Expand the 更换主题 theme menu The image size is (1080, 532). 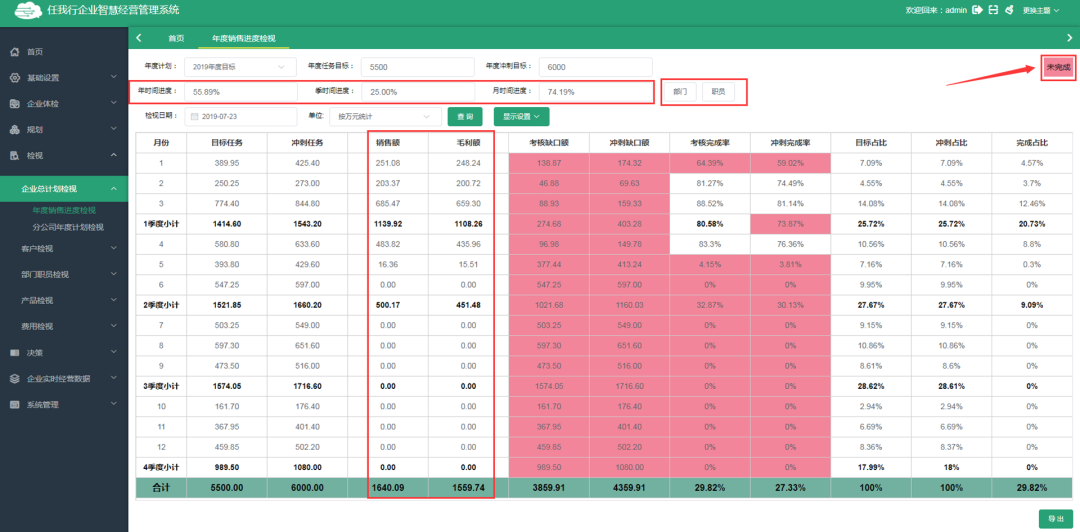(1041, 10)
